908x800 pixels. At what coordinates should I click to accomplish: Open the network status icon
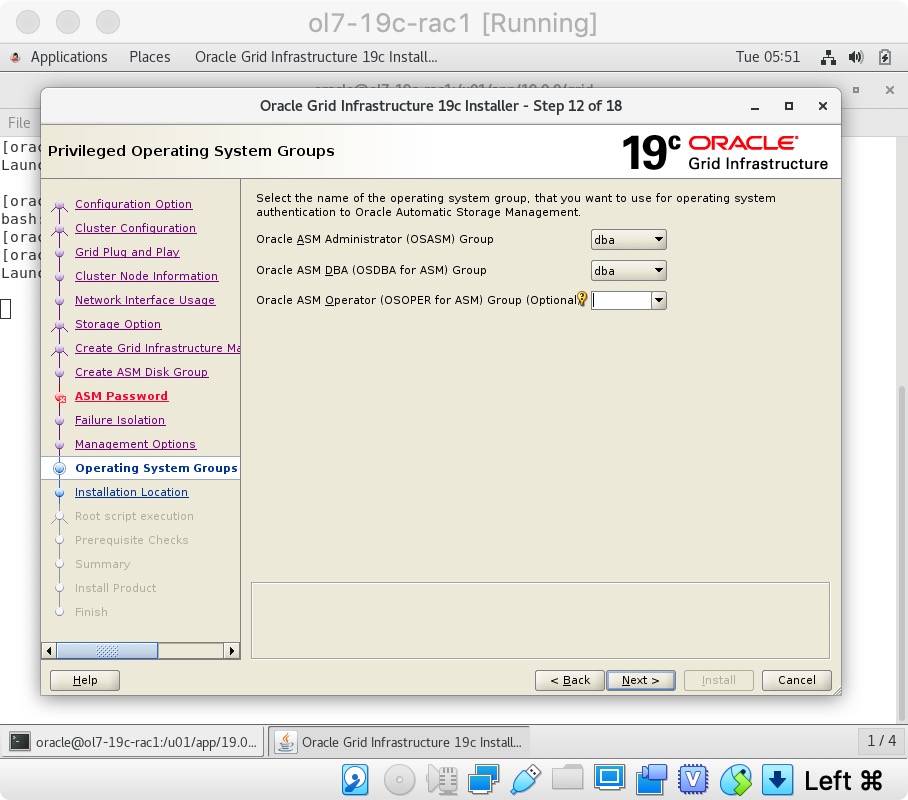(x=828, y=57)
